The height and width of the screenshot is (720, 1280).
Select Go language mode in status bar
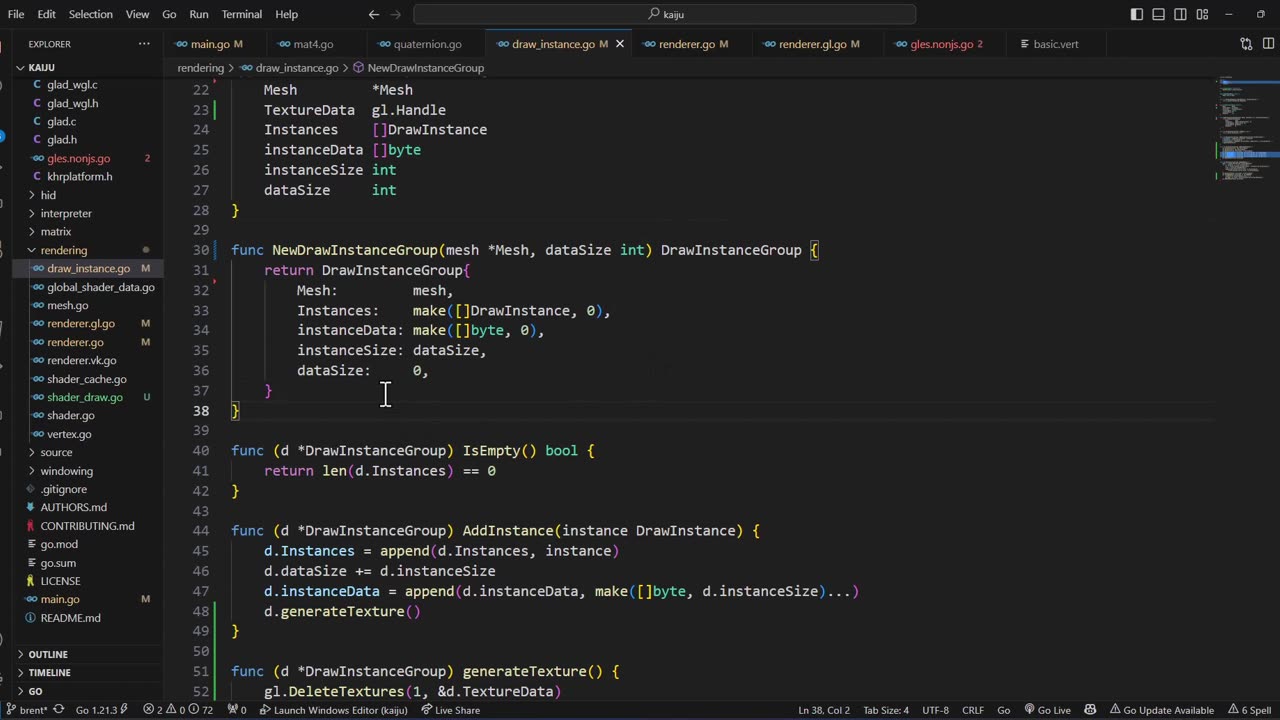(x=1003, y=710)
